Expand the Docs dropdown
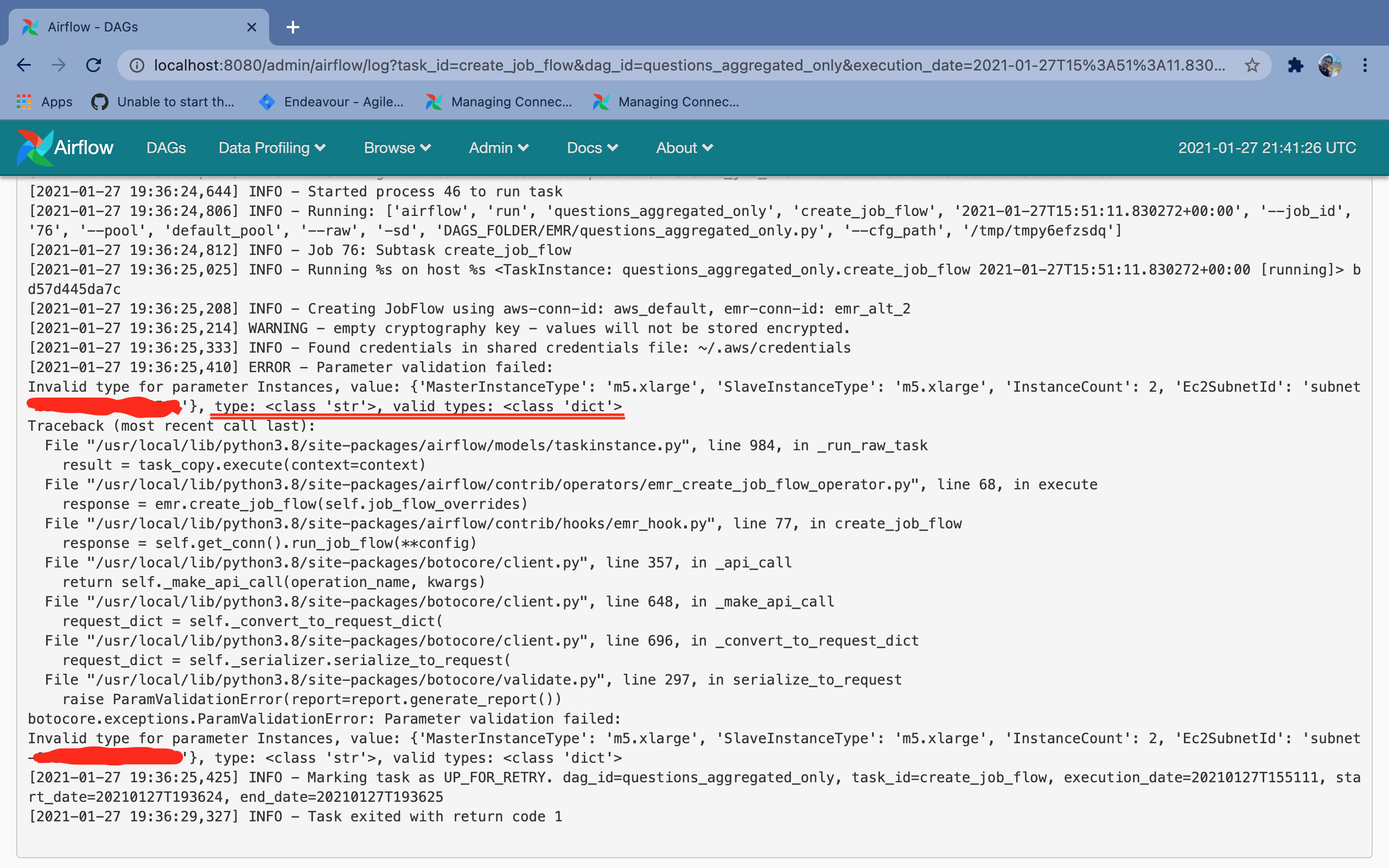Screen dimensions: 1389x868 click(x=592, y=148)
